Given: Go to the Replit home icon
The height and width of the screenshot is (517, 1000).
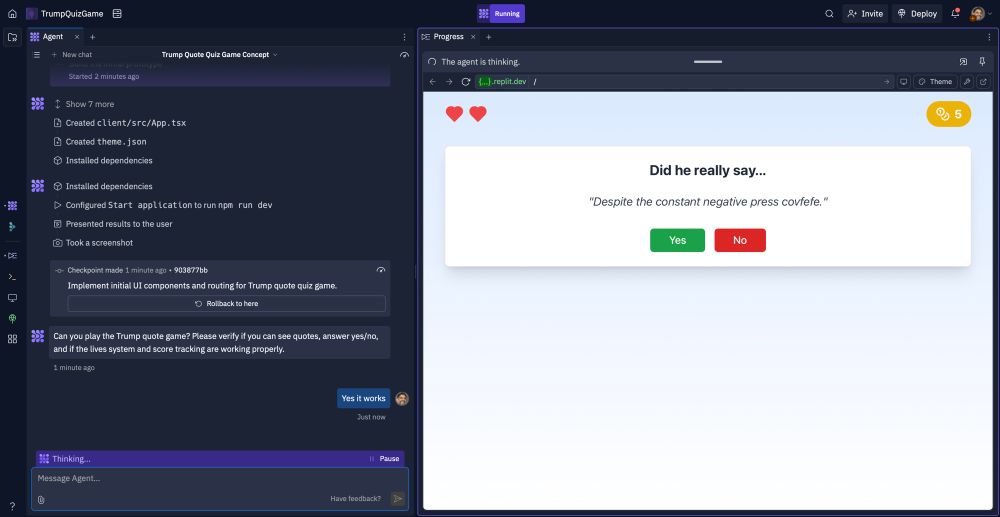Looking at the screenshot, I should pyautogui.click(x=12, y=13).
